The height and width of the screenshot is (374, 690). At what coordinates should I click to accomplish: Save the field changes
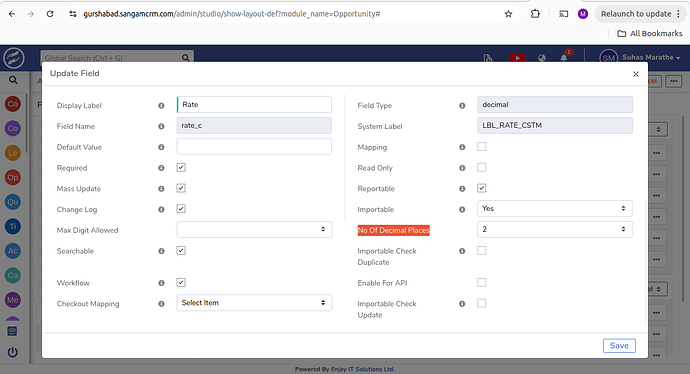point(619,346)
